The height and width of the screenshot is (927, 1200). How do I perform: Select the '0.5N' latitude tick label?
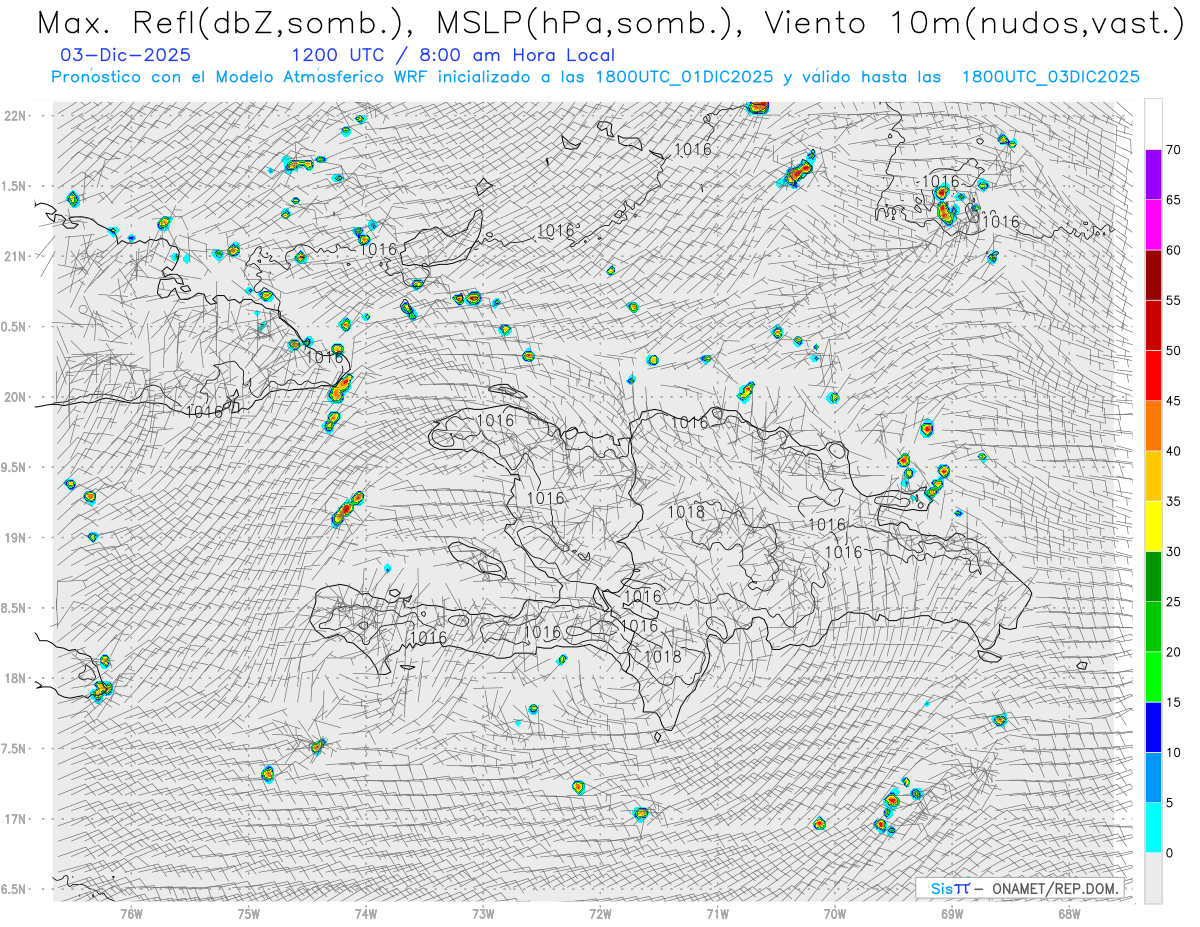(15, 326)
